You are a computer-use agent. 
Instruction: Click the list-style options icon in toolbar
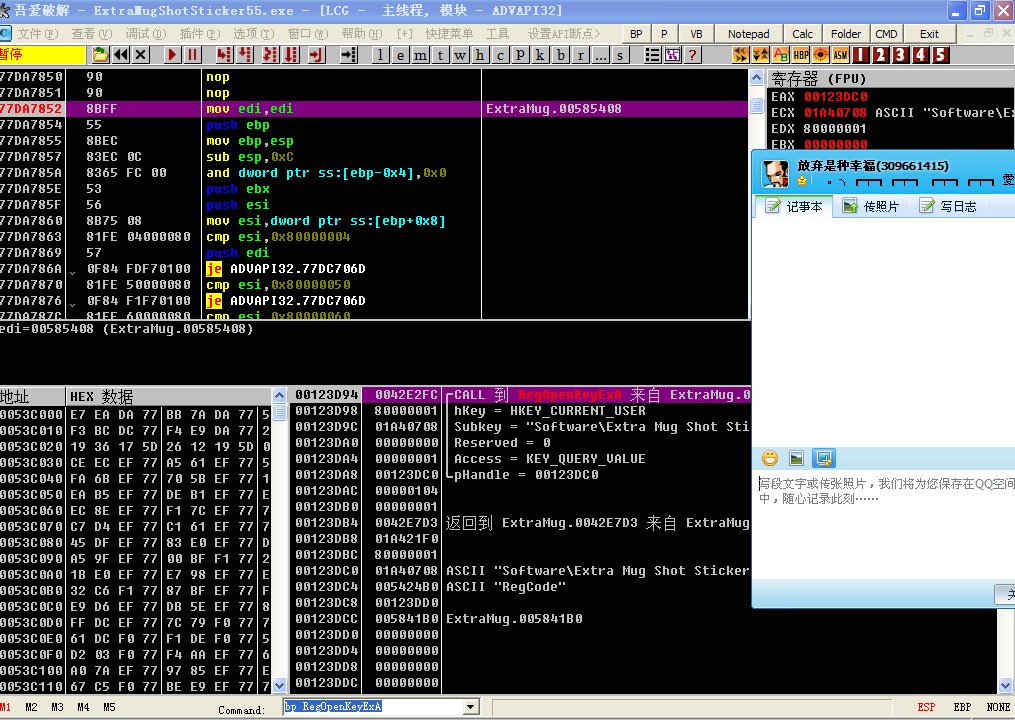tap(652, 55)
